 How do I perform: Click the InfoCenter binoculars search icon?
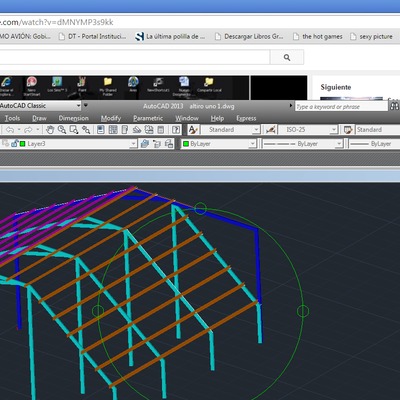[x=394, y=106]
